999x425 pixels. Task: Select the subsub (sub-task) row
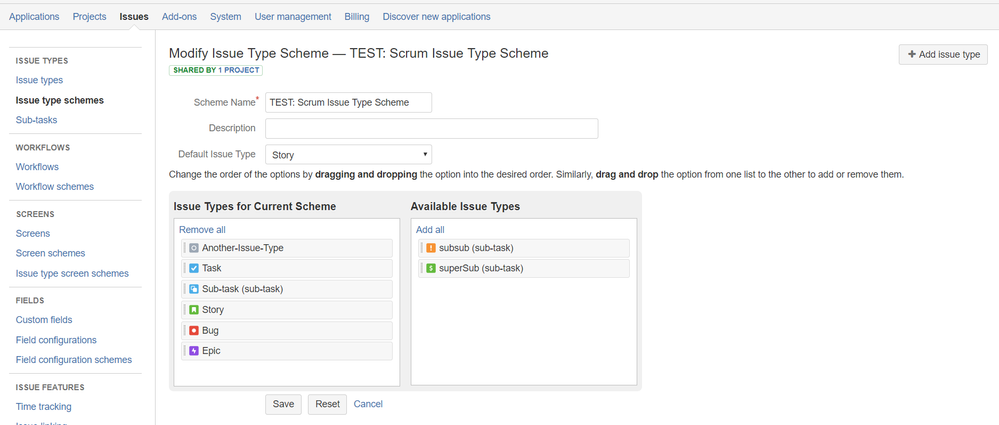click(x=524, y=248)
